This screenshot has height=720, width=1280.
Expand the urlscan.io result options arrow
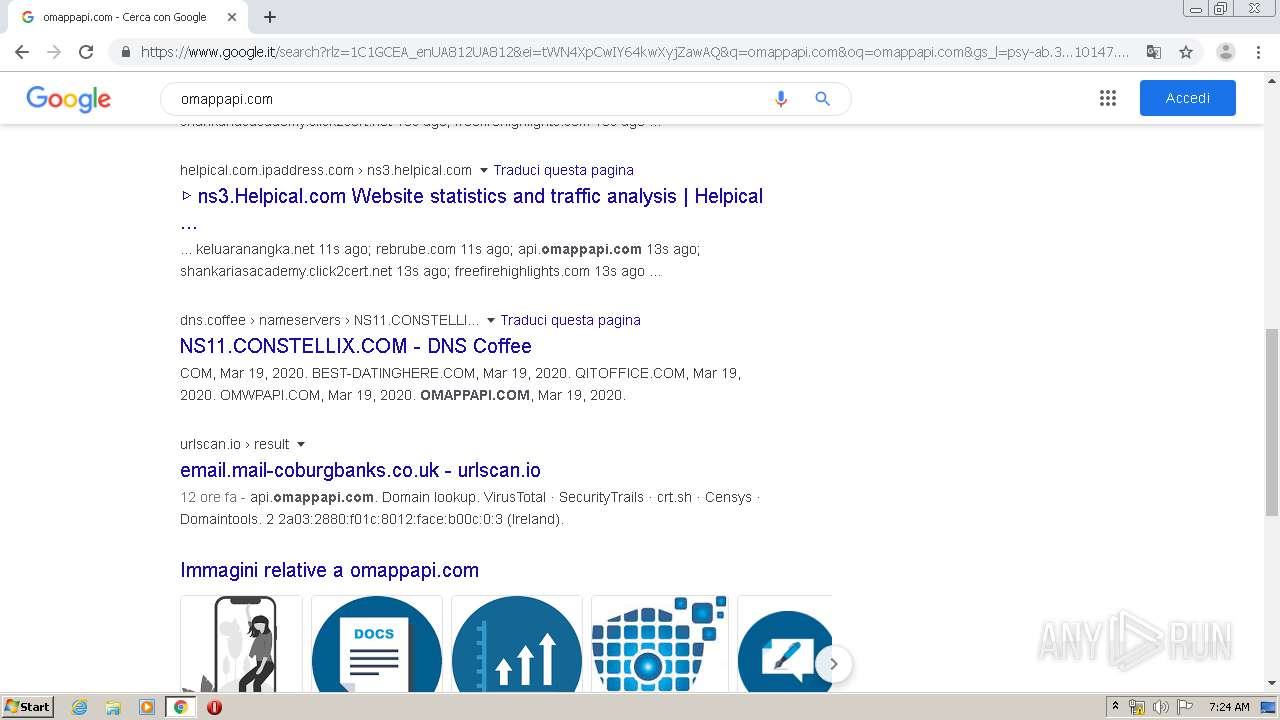[x=300, y=444]
